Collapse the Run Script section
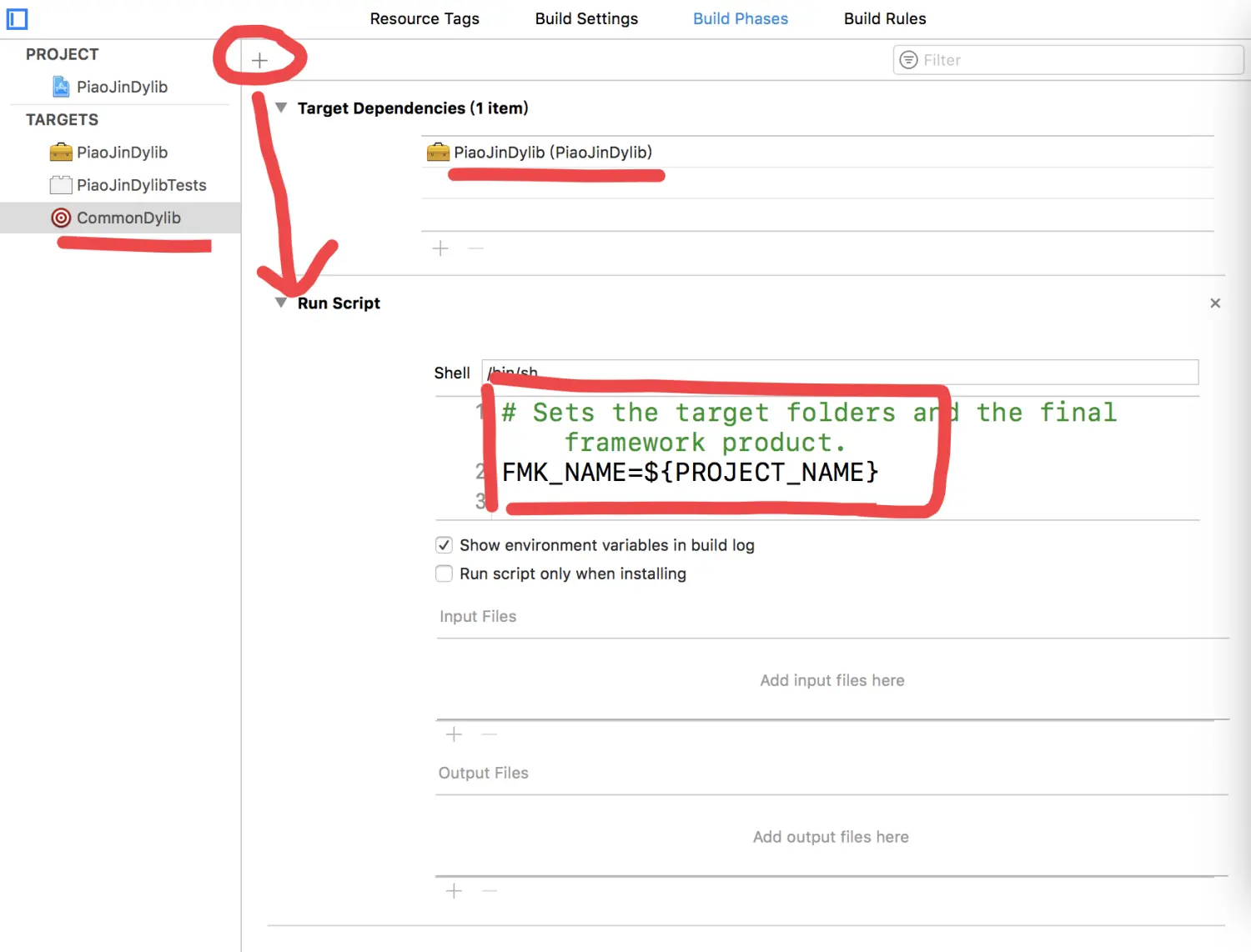Image resolution: width=1251 pixels, height=952 pixels. click(x=281, y=303)
